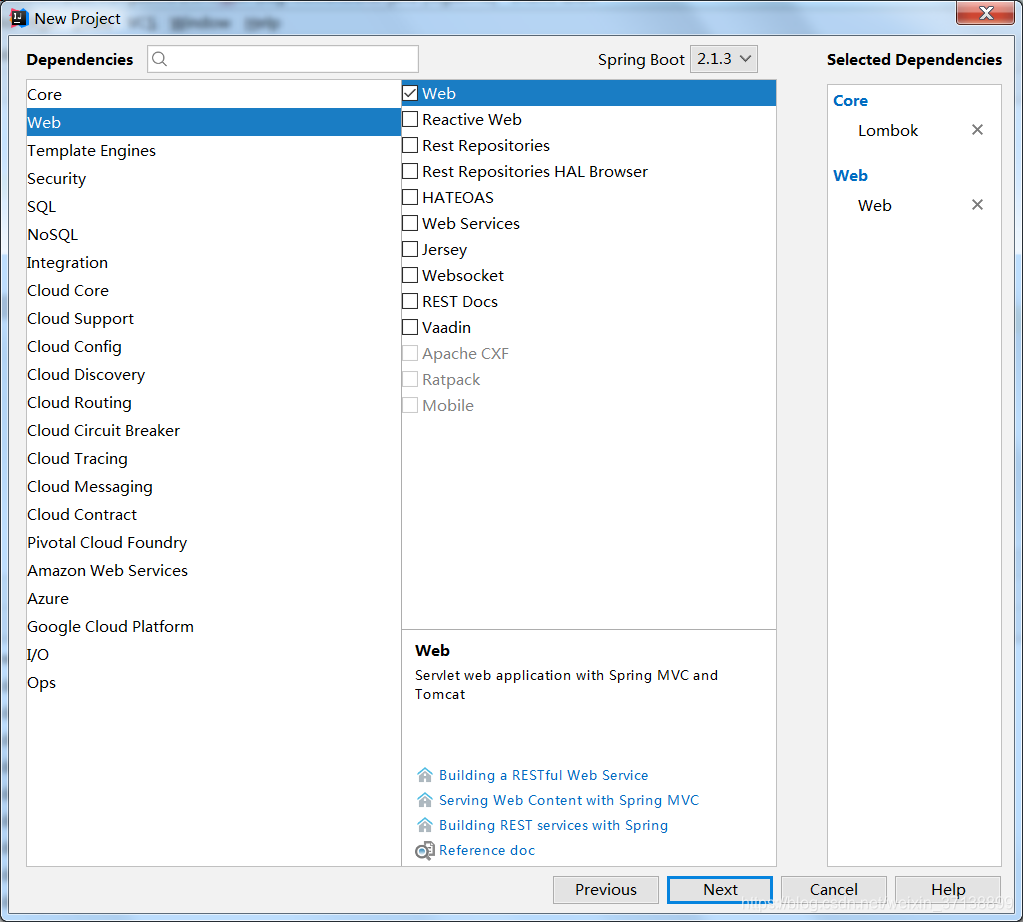Open the I/O category
This screenshot has width=1023, height=922.
coord(213,654)
